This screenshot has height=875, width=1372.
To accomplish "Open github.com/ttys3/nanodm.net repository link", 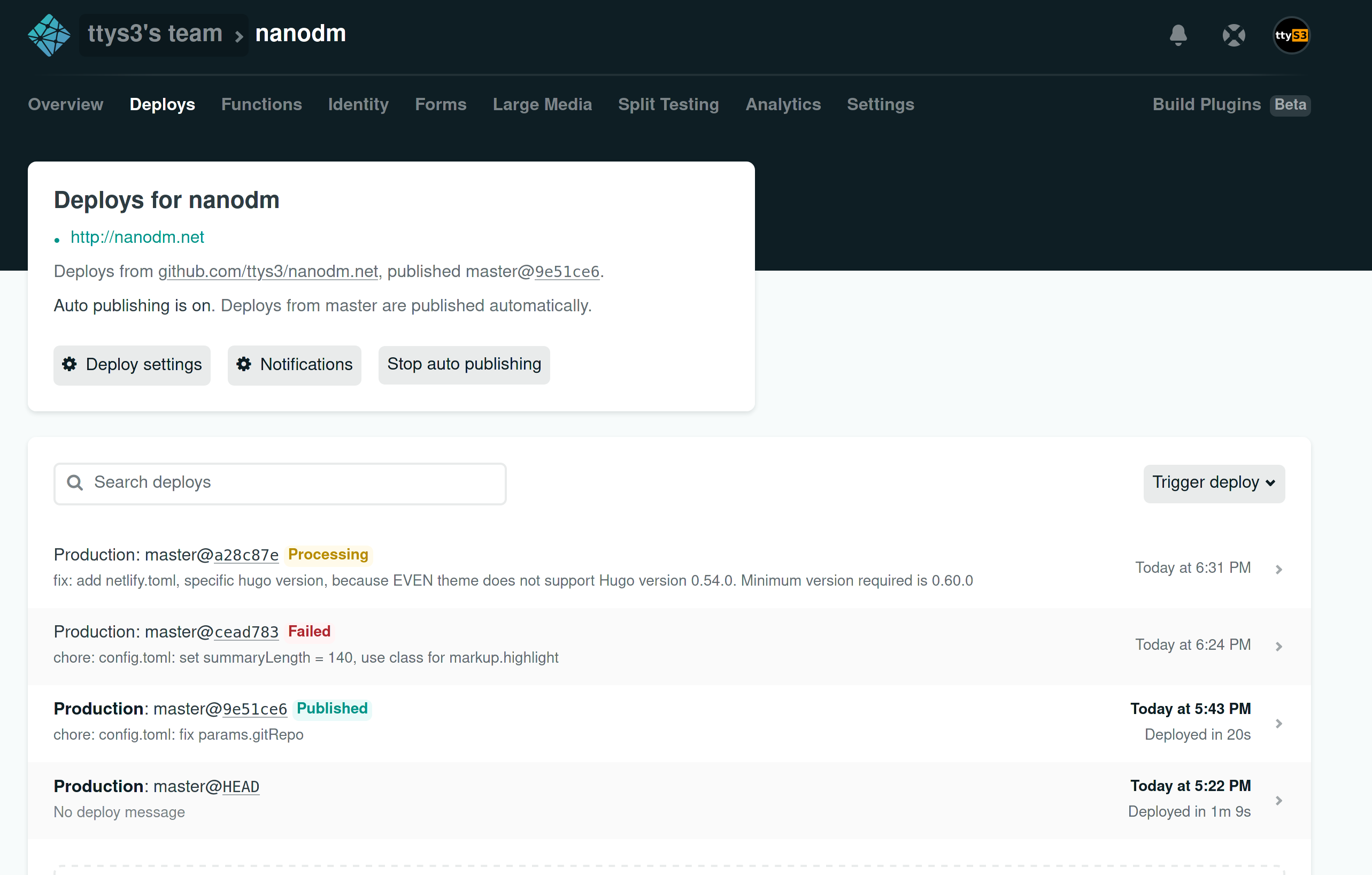I will click(268, 271).
